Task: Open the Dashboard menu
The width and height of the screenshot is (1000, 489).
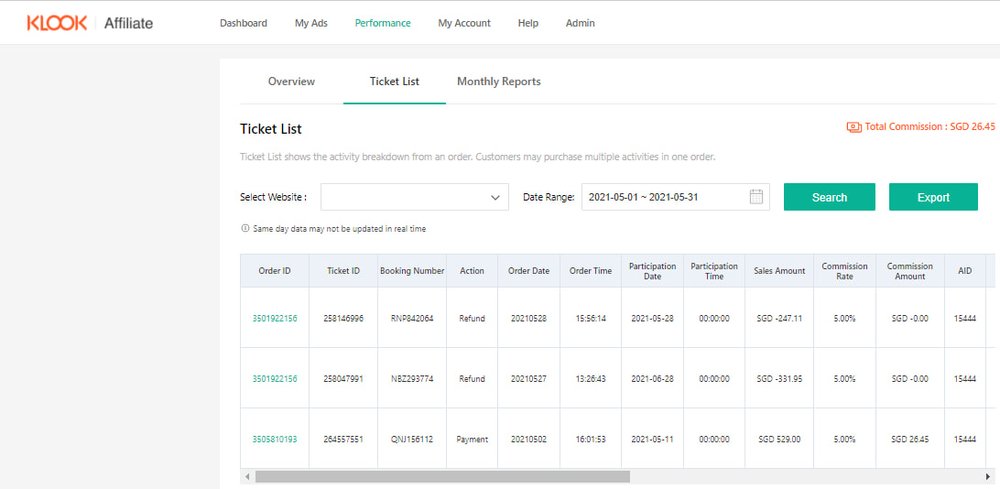Action: point(244,23)
